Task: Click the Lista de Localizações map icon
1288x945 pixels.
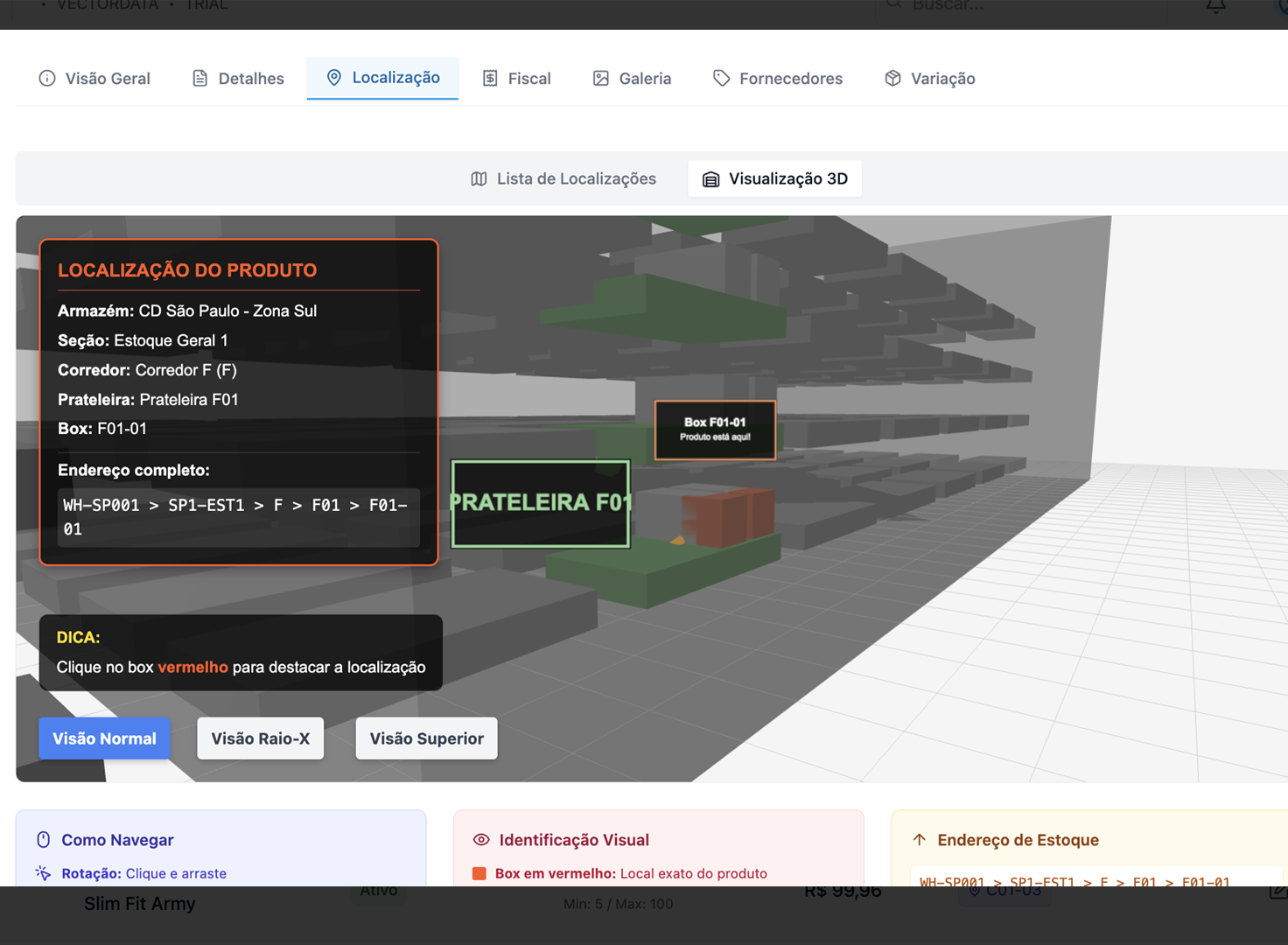Action: click(479, 178)
